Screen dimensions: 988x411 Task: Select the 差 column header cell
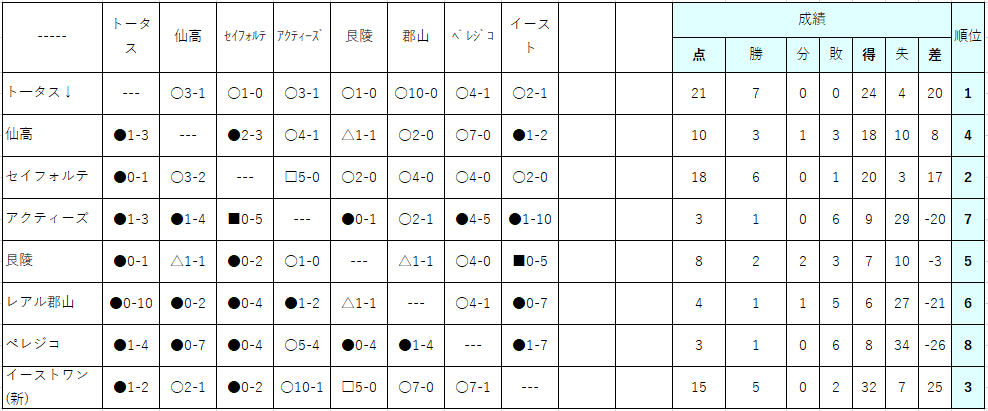pyautogui.click(x=934, y=55)
